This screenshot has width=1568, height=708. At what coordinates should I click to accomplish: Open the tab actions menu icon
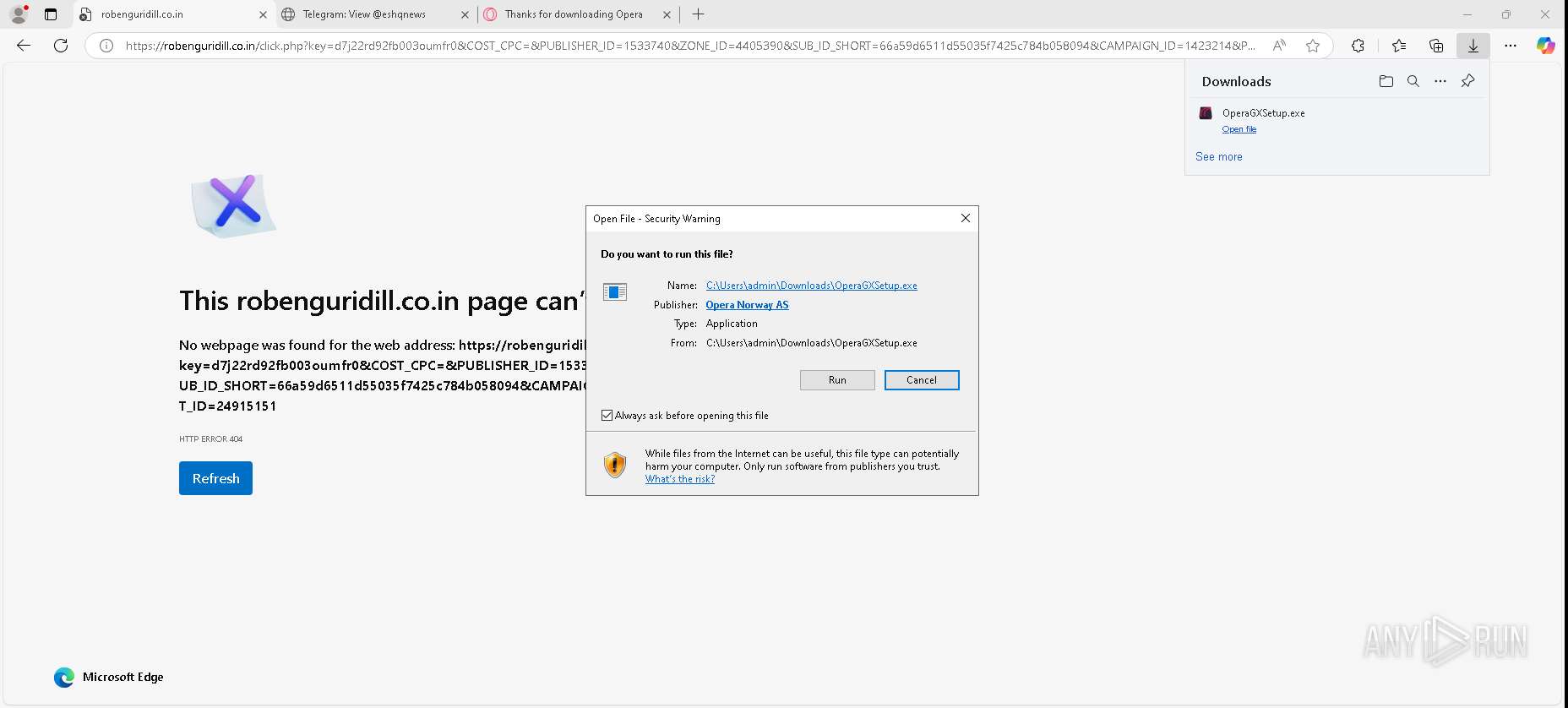point(51,14)
